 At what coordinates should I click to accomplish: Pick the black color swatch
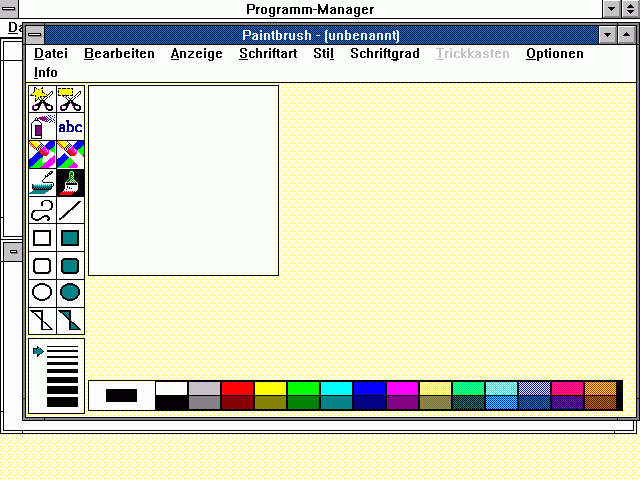171,402
